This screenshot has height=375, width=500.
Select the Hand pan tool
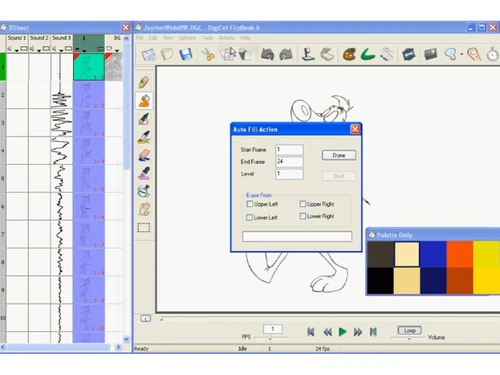click(144, 210)
